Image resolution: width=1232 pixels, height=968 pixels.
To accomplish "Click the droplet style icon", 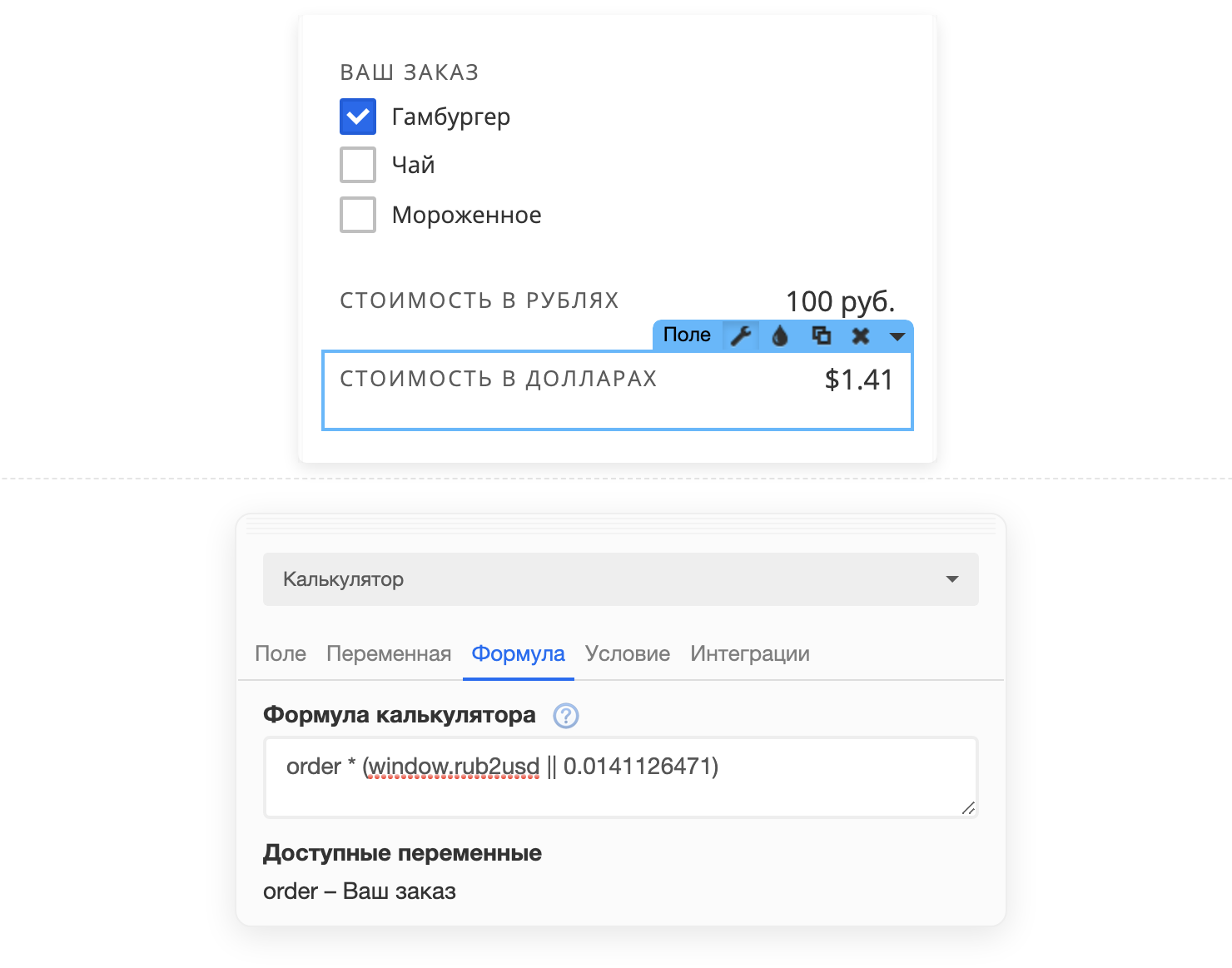I will click(780, 335).
